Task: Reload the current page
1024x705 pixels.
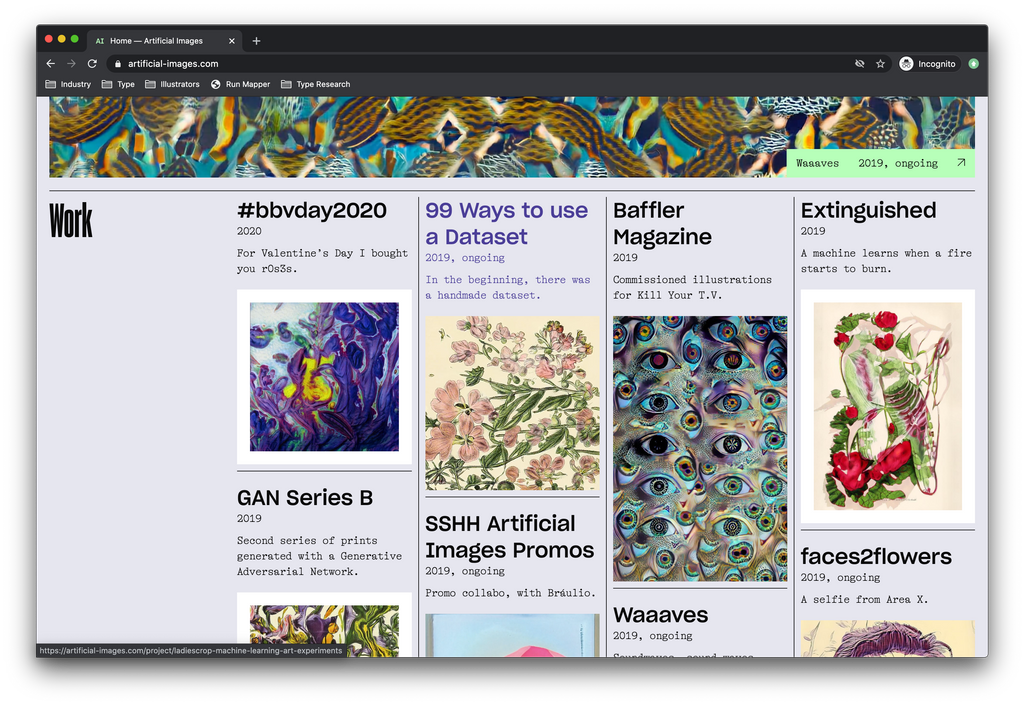Action: (x=92, y=64)
